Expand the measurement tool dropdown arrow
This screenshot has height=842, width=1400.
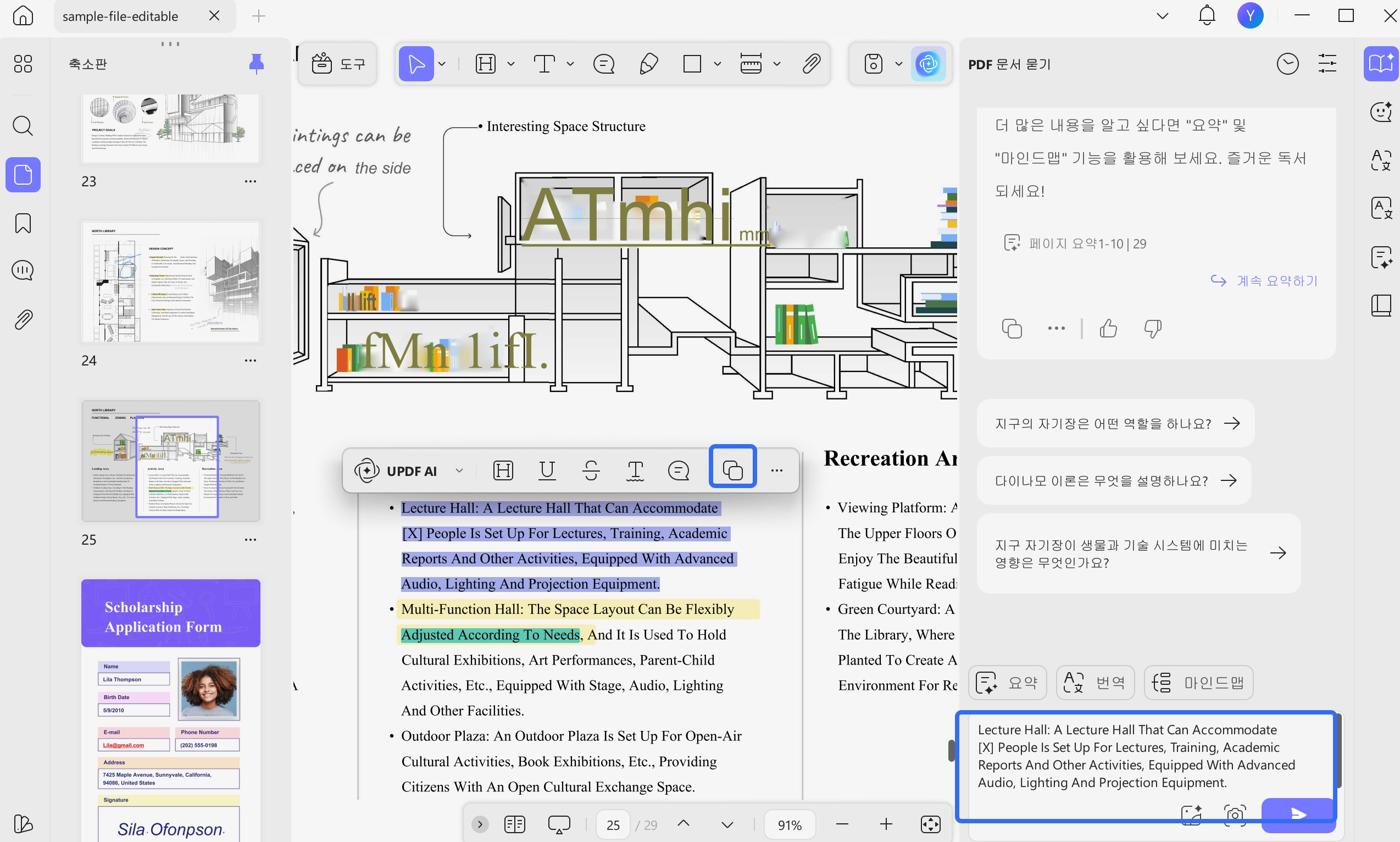tap(777, 64)
